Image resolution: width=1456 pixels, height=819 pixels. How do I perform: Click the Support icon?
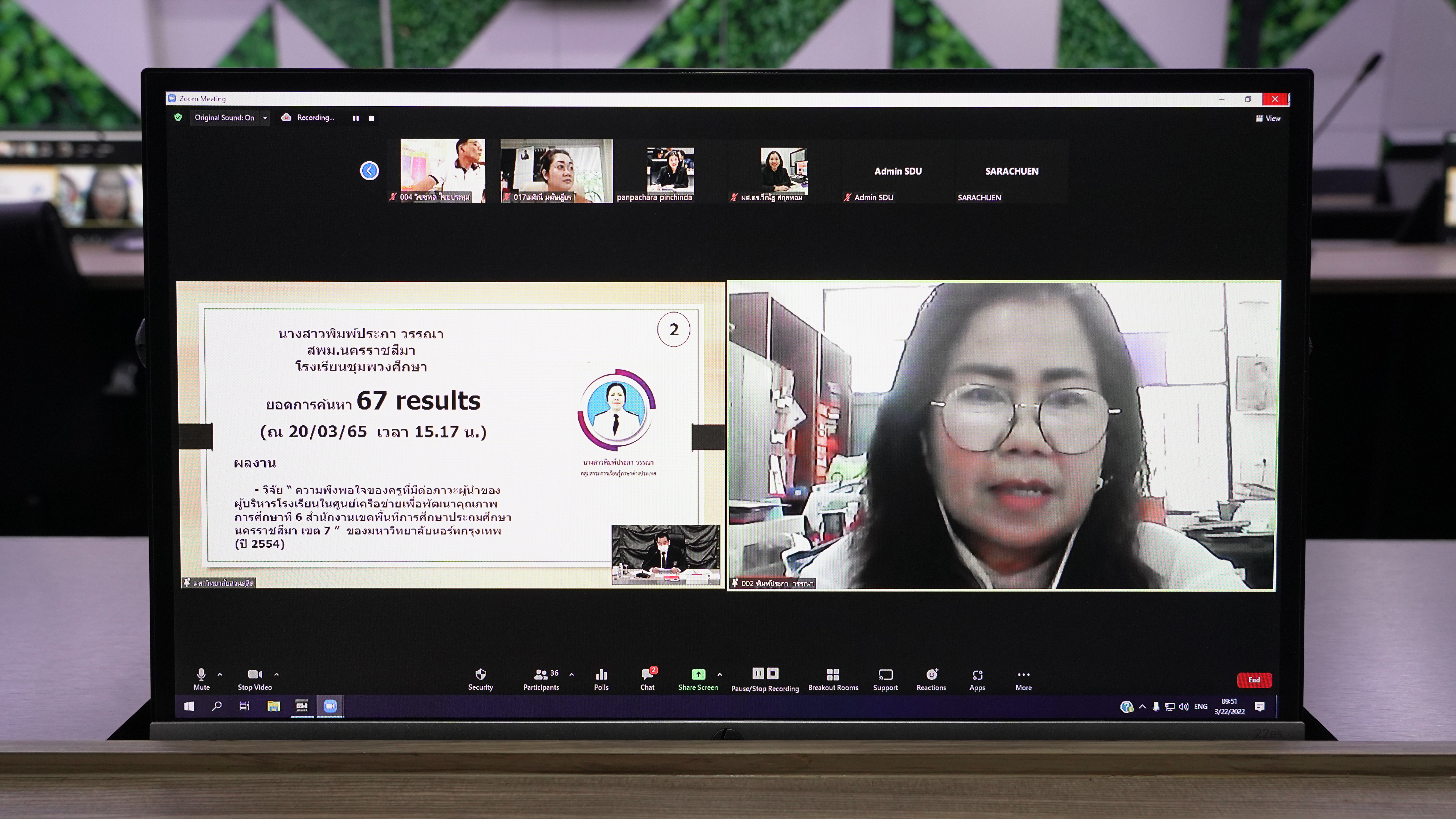click(x=885, y=678)
